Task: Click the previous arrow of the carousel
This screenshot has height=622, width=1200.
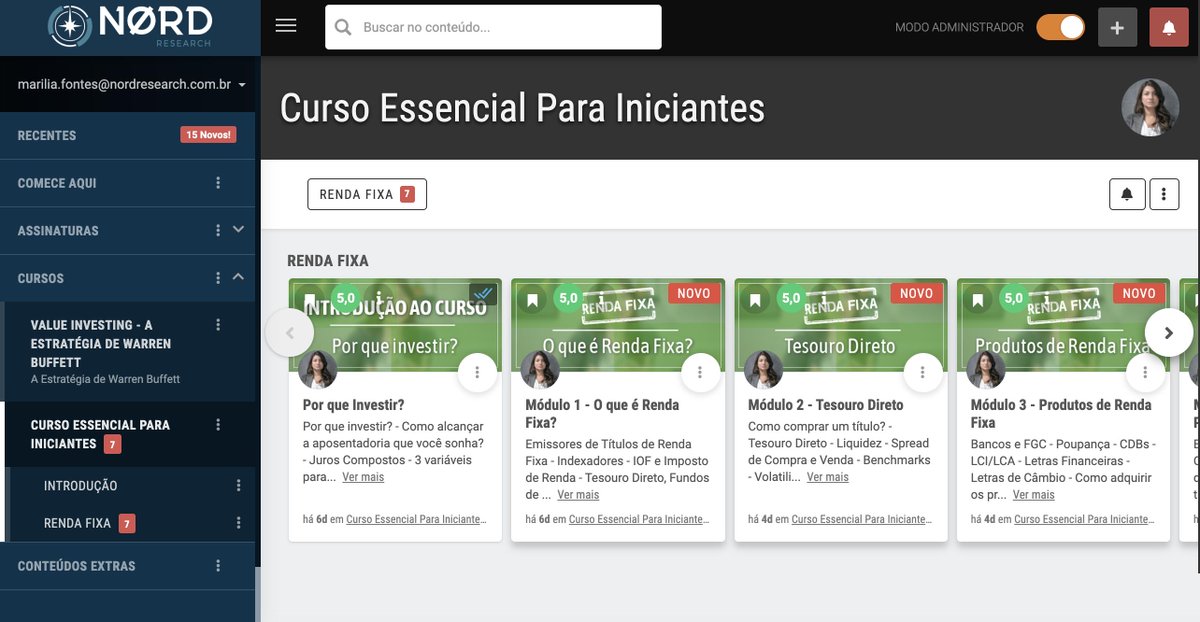Action: 290,331
